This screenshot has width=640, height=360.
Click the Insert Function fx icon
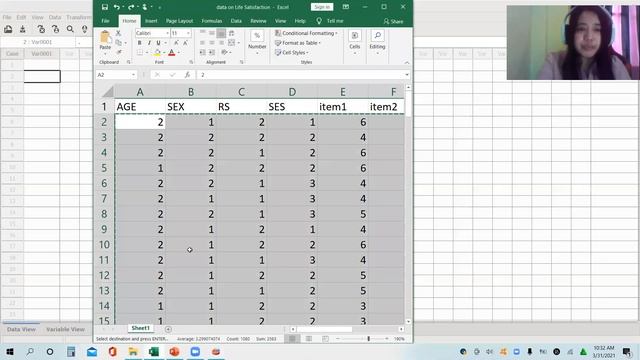point(187,75)
